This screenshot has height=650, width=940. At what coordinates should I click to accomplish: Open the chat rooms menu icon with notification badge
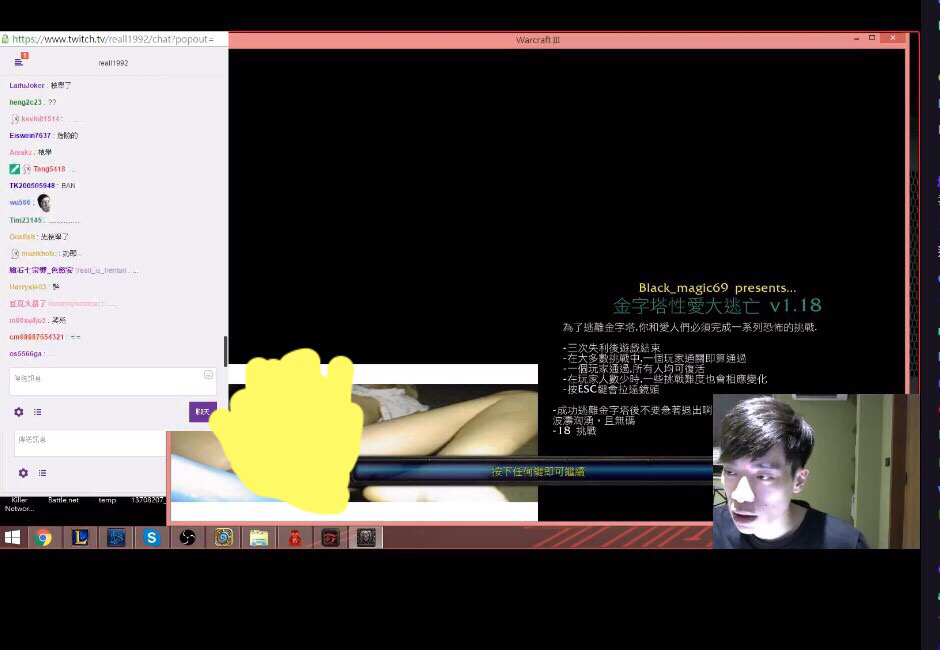pyautogui.click(x=19, y=62)
